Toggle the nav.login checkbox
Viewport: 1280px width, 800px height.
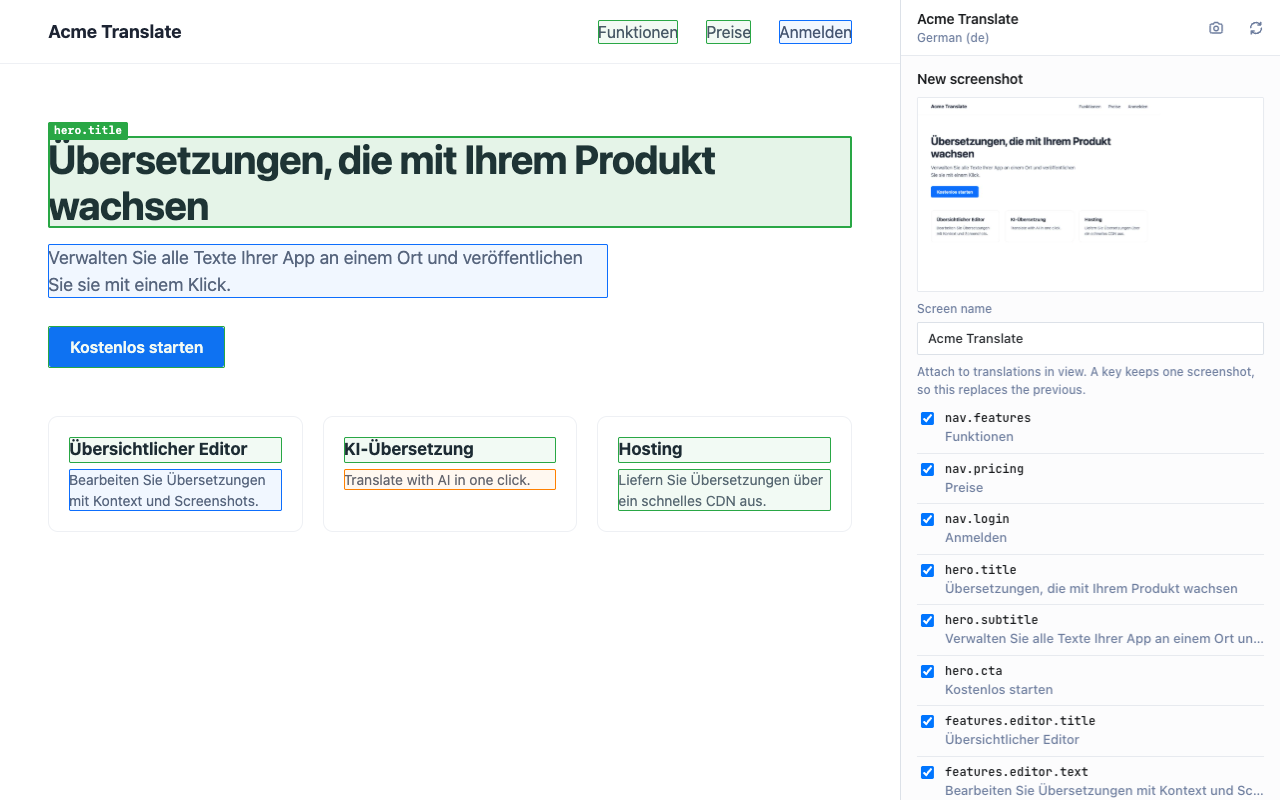(x=927, y=519)
